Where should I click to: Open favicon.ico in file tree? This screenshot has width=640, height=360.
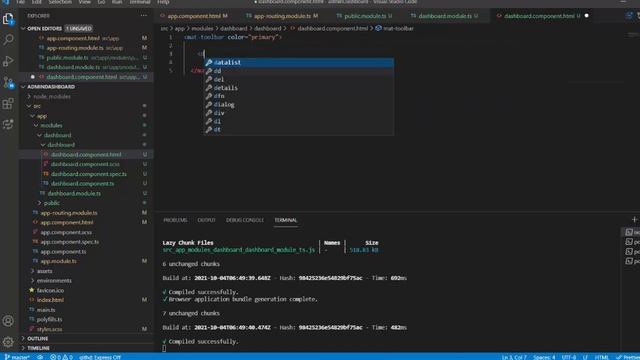coord(50,291)
